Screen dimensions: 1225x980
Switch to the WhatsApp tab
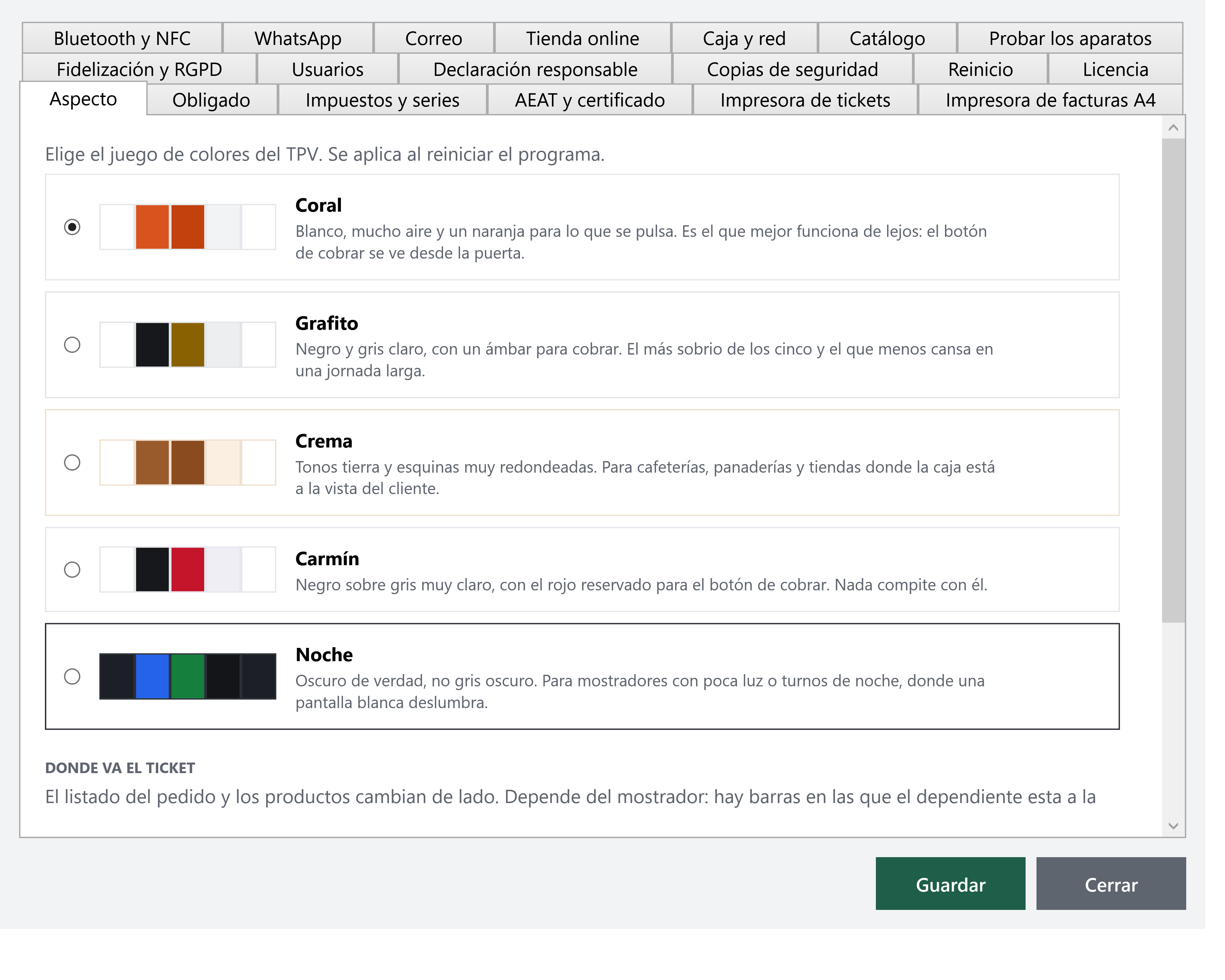[298, 38]
